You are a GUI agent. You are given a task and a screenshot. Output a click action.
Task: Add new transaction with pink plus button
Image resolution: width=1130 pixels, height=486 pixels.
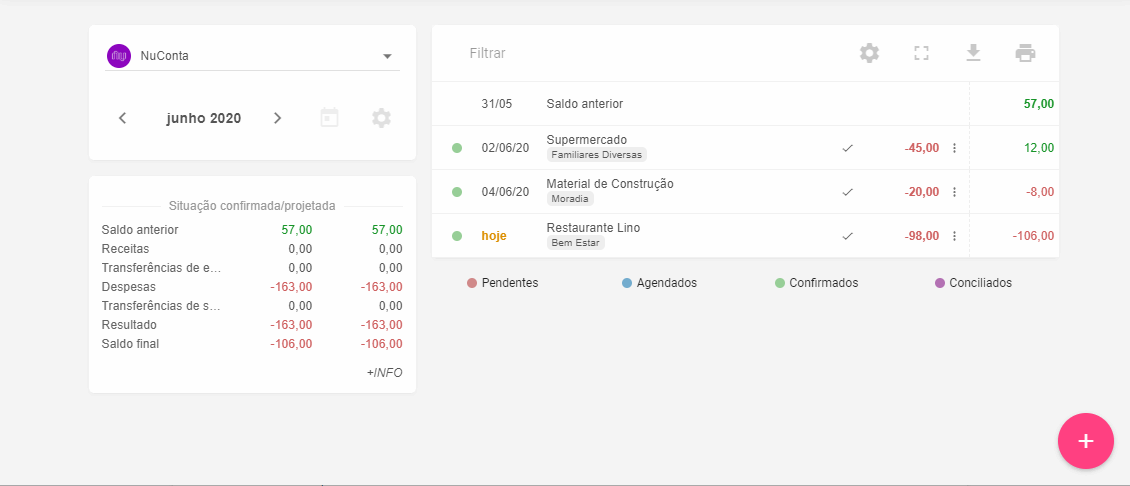[x=1085, y=441]
